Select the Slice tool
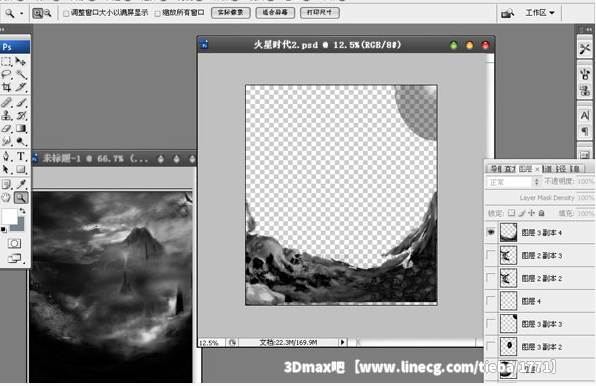596x386 pixels. 21,87
